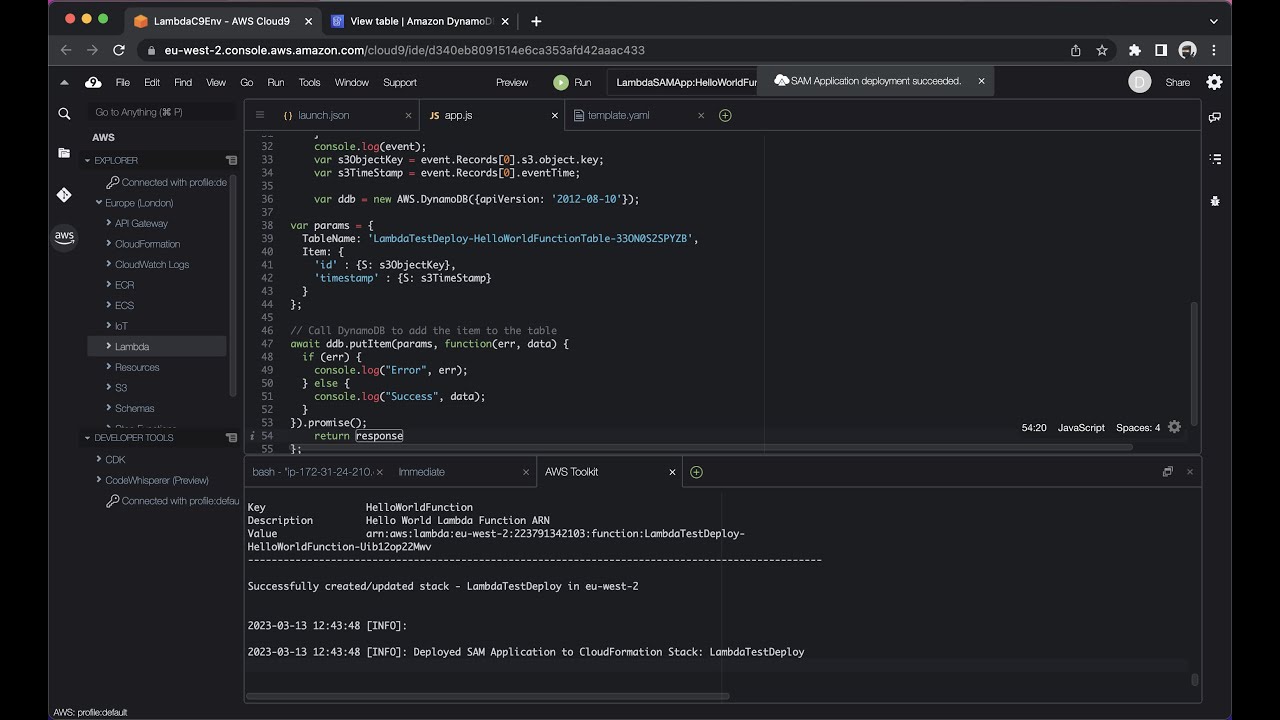This screenshot has width=1280, height=720.
Task: Click the 54:20 cursor position indicator
Action: click(1034, 428)
